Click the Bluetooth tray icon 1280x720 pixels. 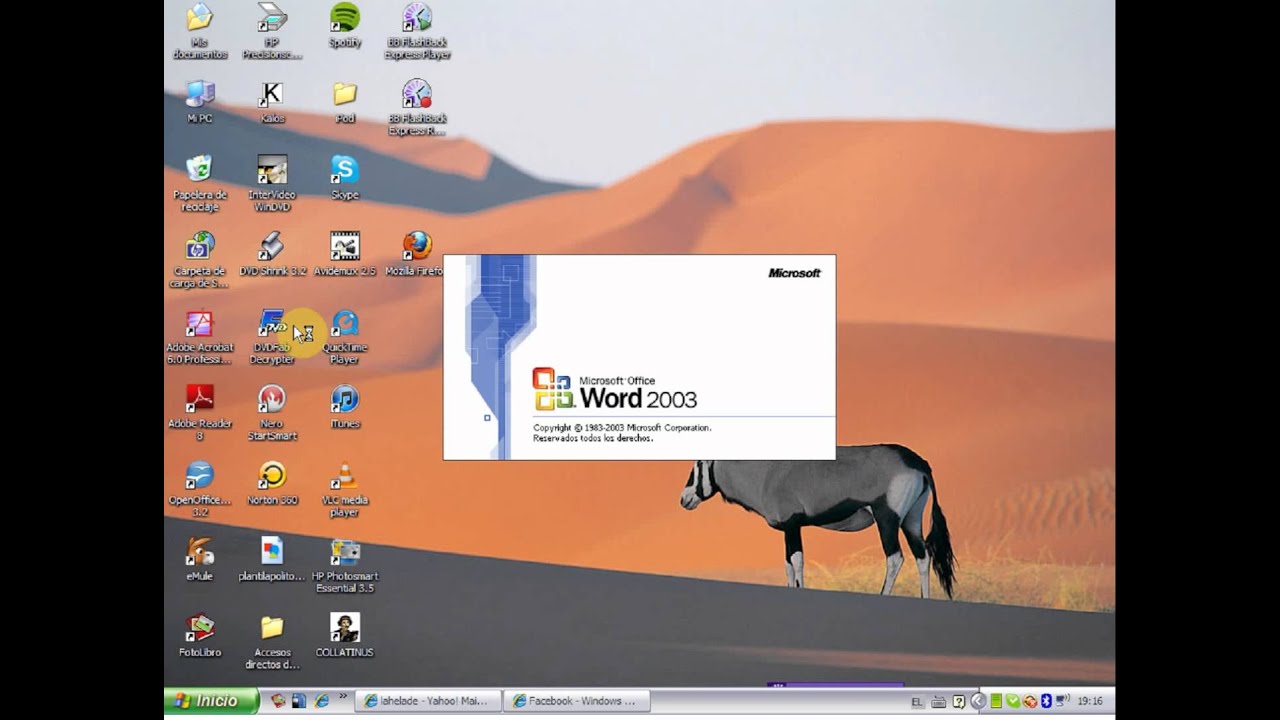1046,701
